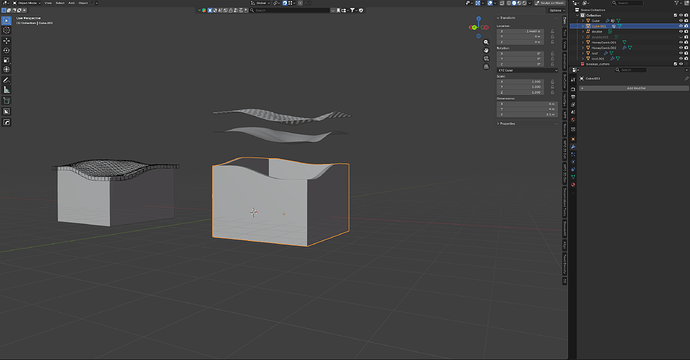Click the properties editor search field
Viewport: 690px width, 360px height.
(x=631, y=70)
